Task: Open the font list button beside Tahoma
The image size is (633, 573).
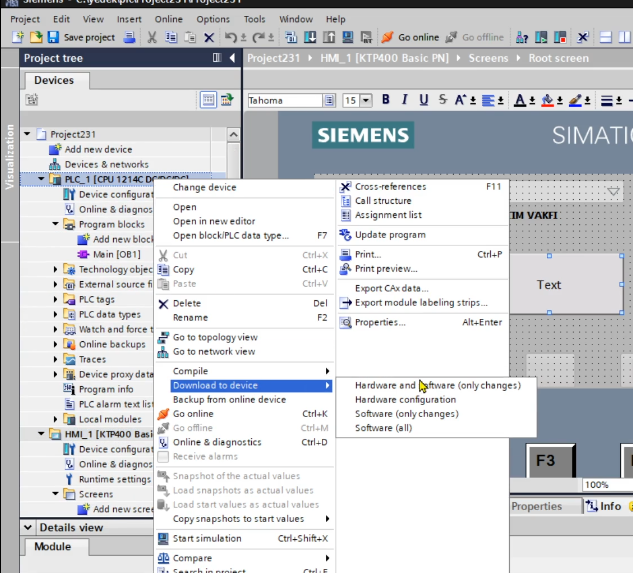Action: (x=329, y=100)
